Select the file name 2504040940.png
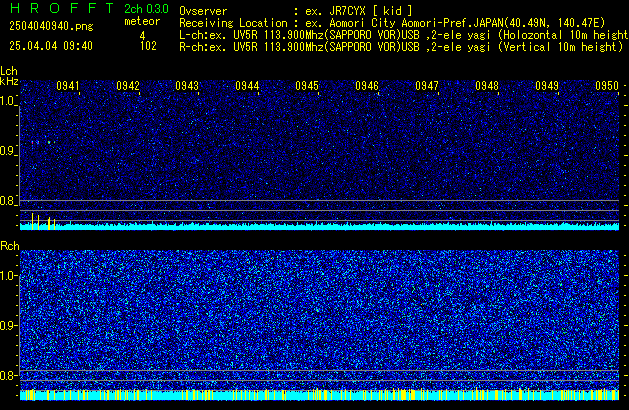629x410 pixels. click(51, 26)
